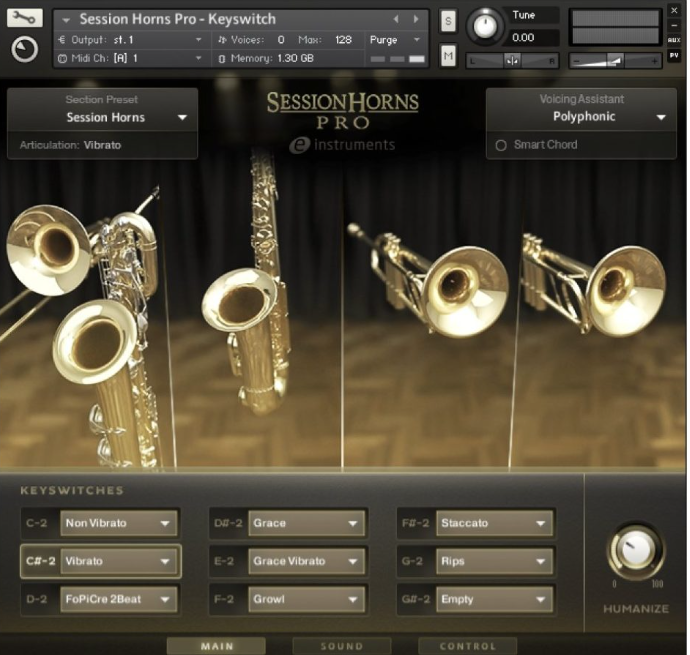
Task: Open the G#-2 Empty keyswitch dropdown
Action: 494,599
